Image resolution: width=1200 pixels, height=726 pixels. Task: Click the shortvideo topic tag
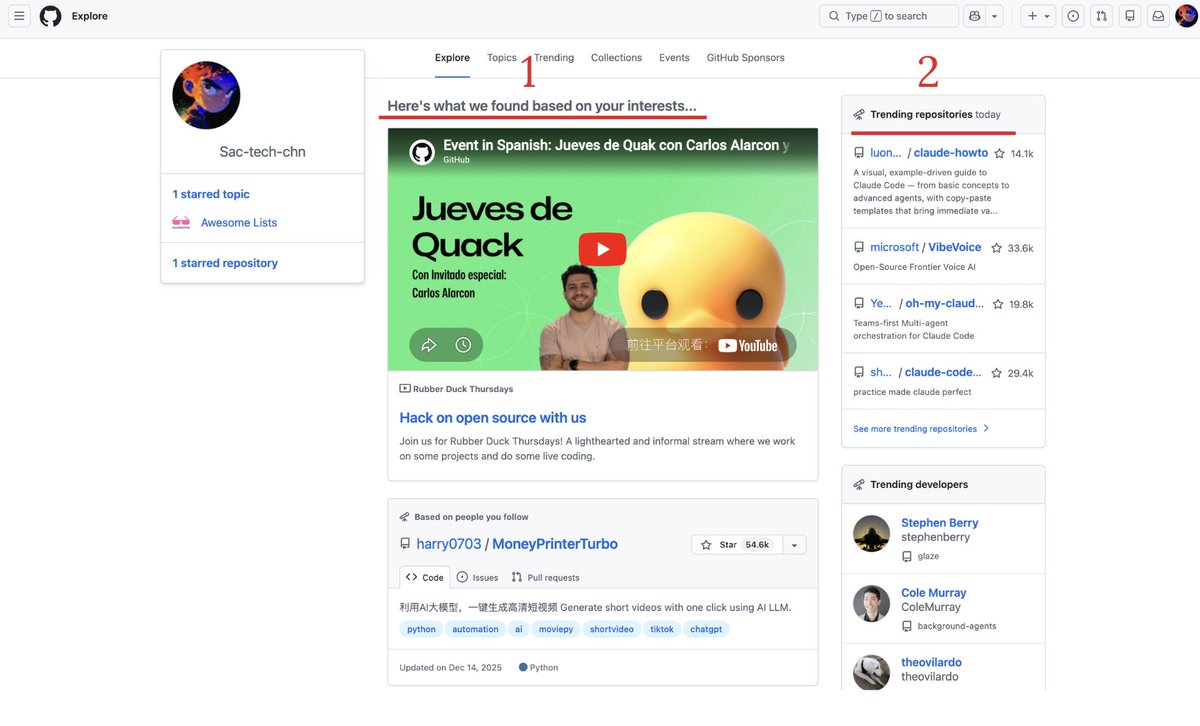[x=612, y=629]
